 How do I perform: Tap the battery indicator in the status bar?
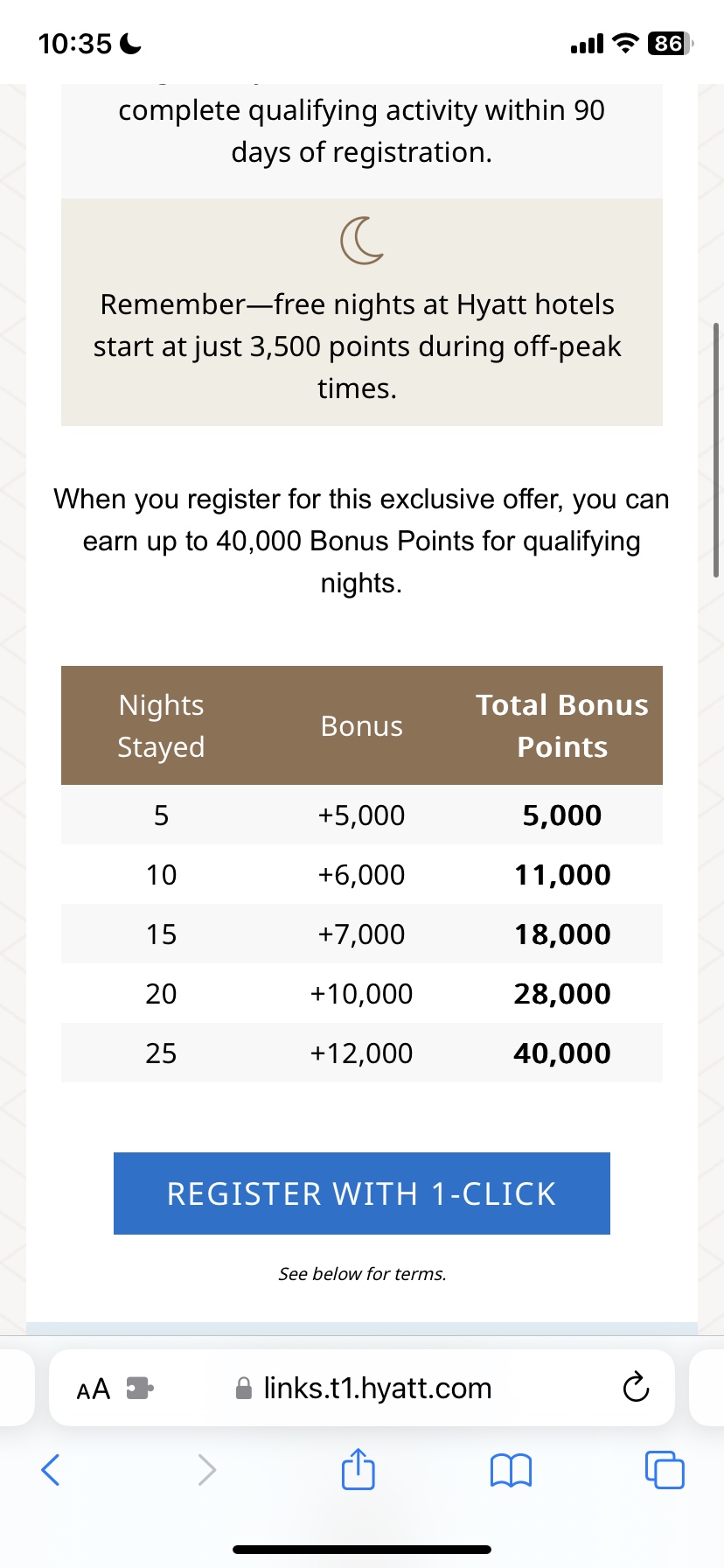(x=669, y=43)
